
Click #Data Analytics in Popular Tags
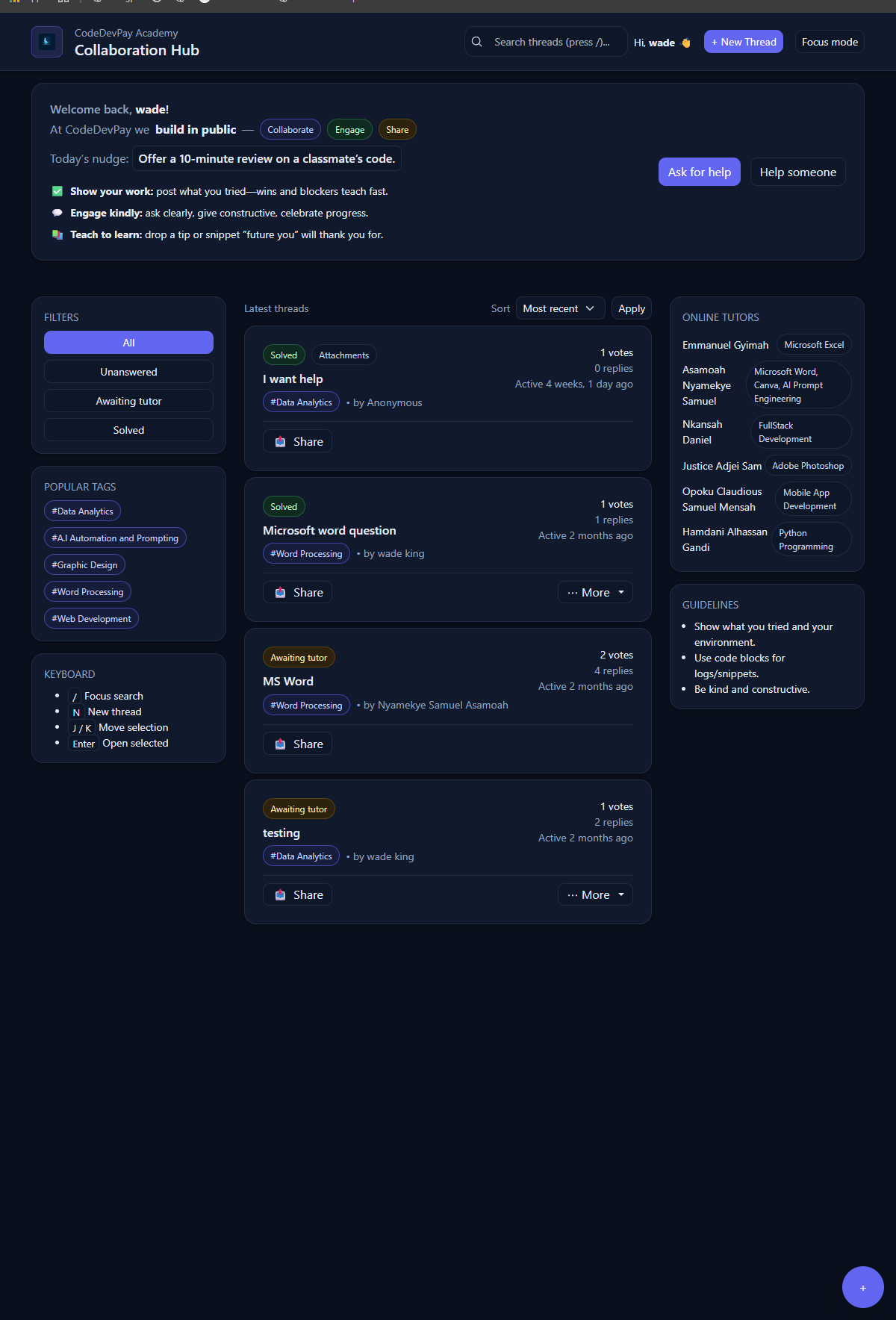(82, 511)
